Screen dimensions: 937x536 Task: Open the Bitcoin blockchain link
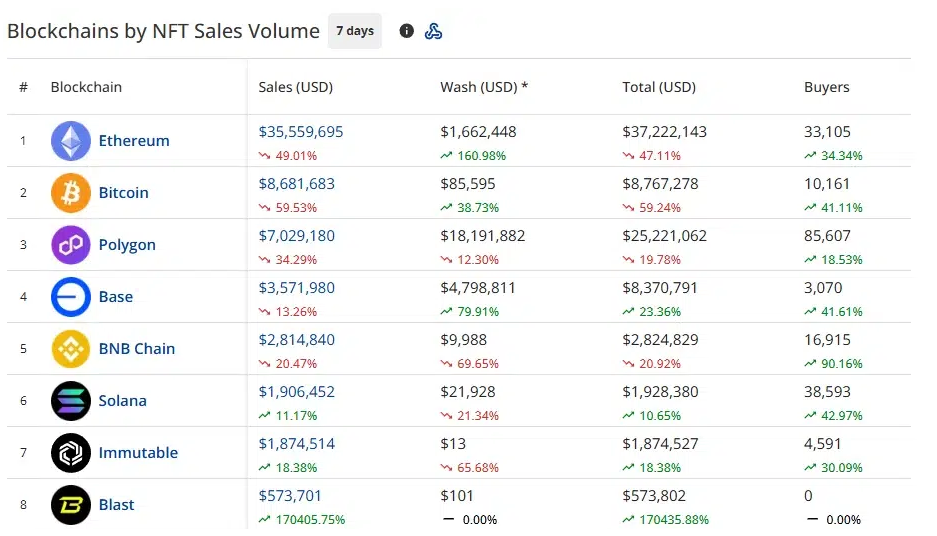(x=124, y=193)
